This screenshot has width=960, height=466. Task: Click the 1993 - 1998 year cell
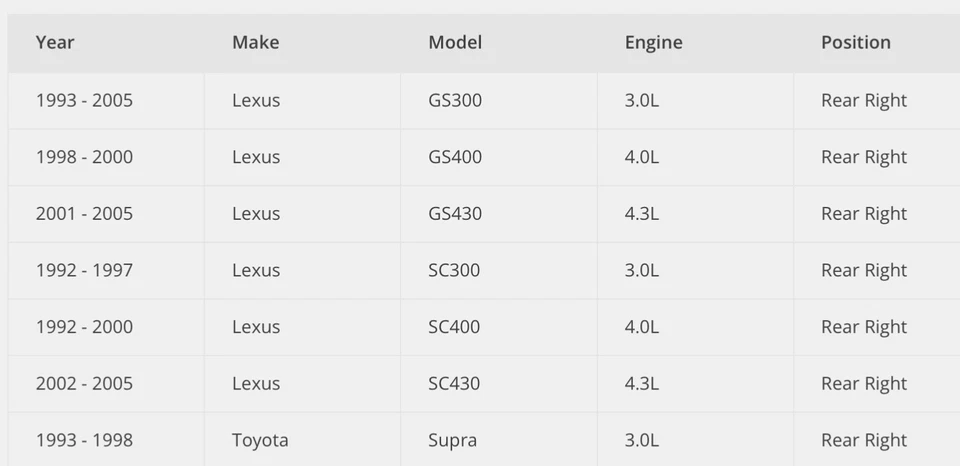point(84,440)
